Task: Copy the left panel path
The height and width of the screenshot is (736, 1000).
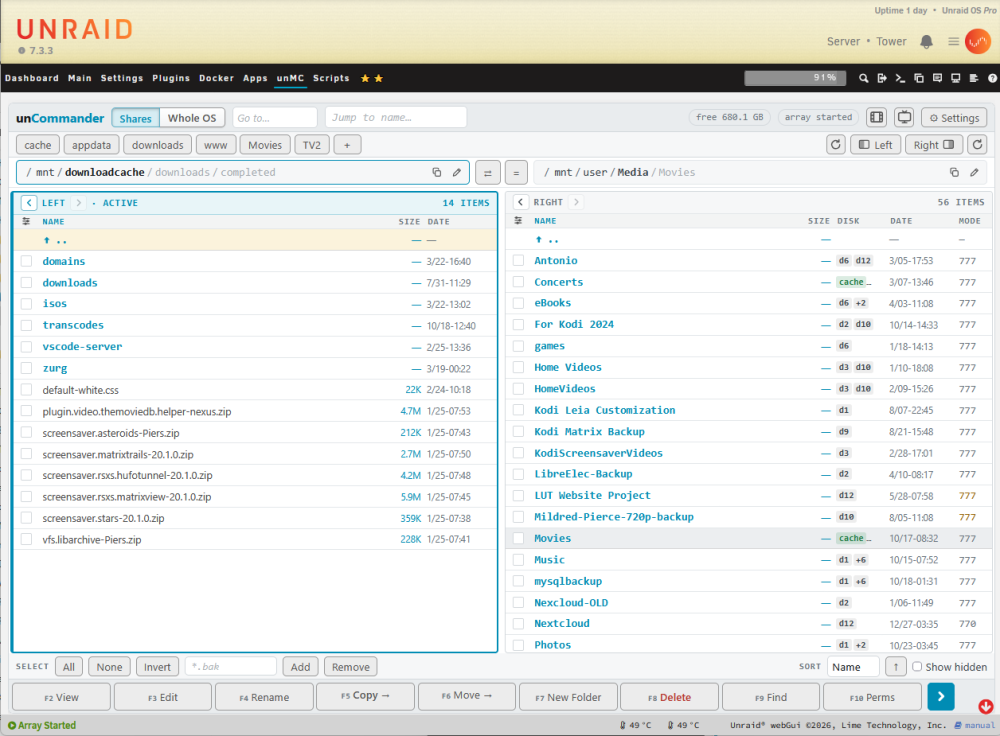Action: [x=437, y=172]
